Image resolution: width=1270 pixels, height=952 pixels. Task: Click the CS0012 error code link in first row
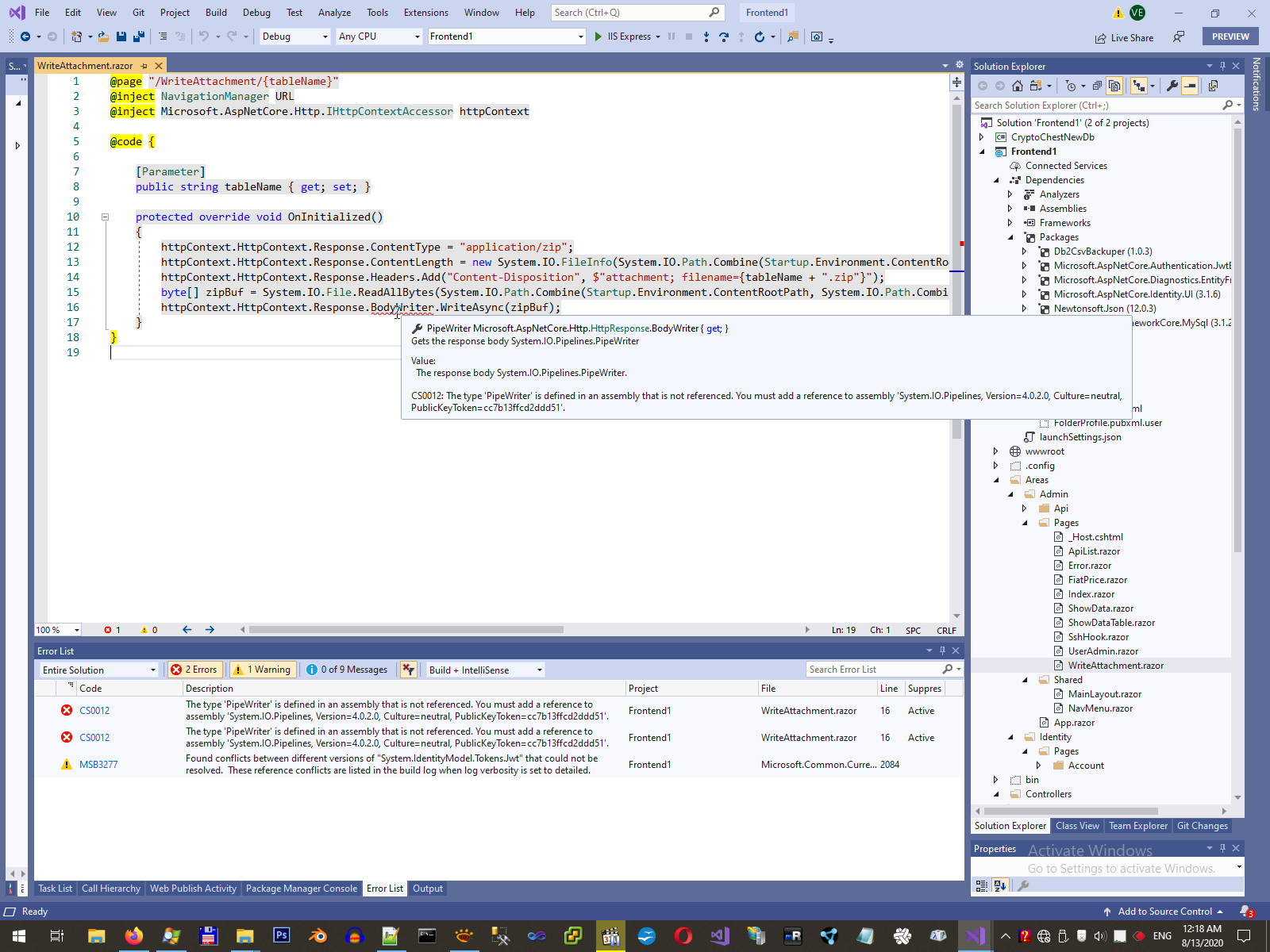(94, 711)
